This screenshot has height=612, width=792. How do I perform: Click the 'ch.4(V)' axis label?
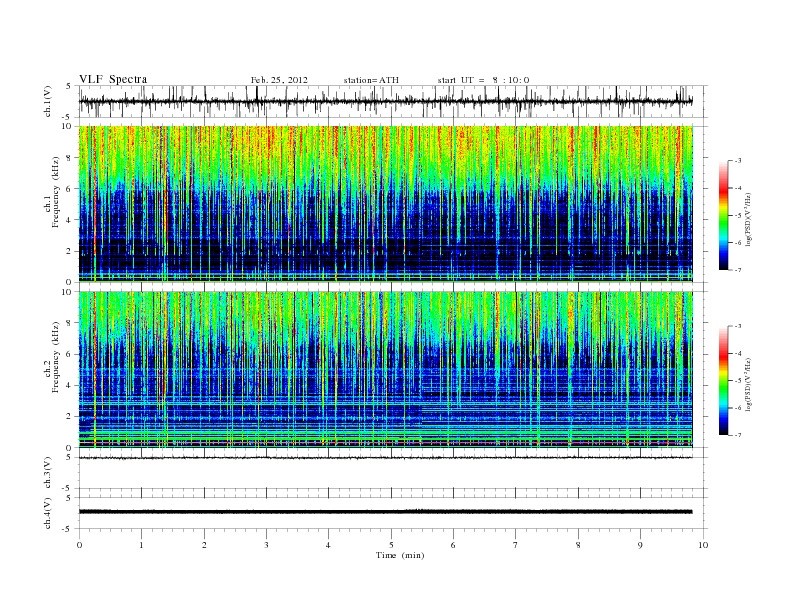click(48, 513)
